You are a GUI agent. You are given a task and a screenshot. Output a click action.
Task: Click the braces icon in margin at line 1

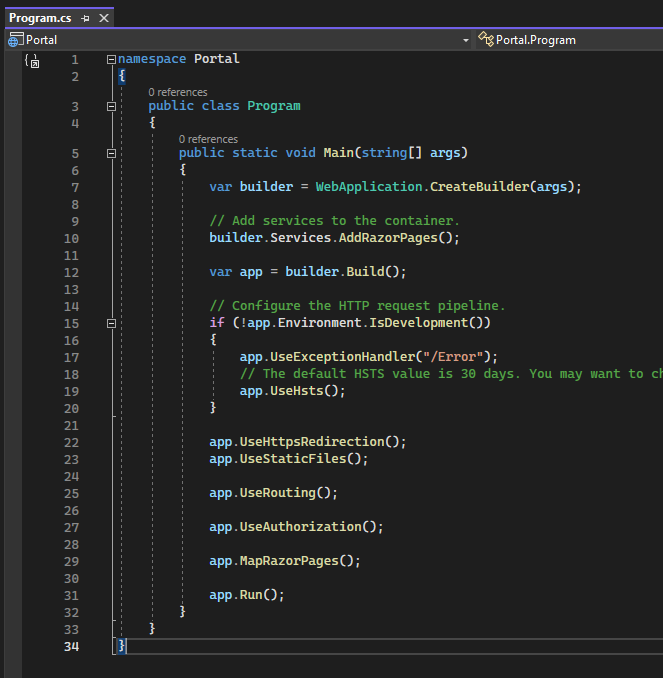pyautogui.click(x=32, y=61)
